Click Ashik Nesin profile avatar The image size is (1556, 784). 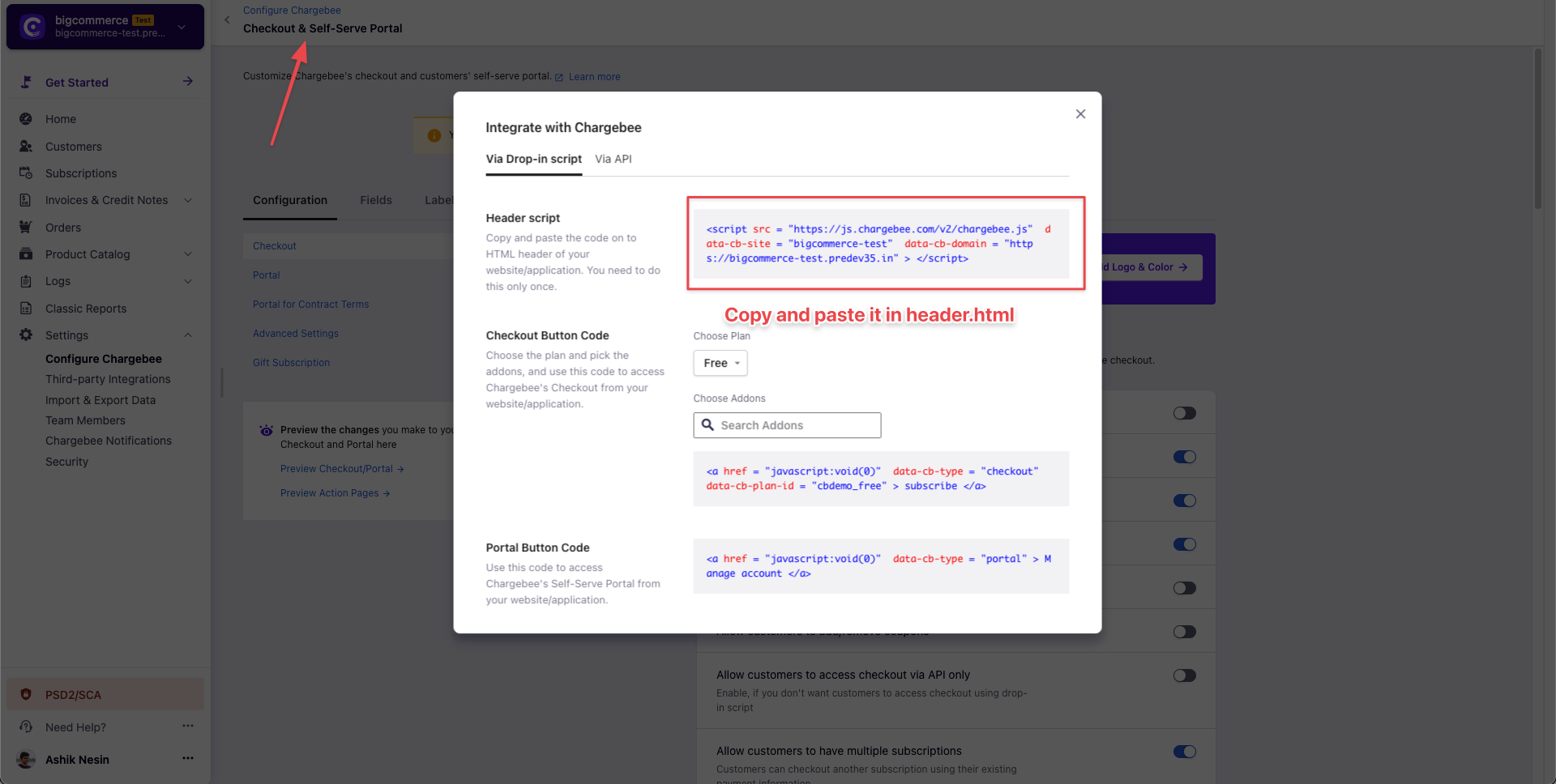click(x=26, y=760)
